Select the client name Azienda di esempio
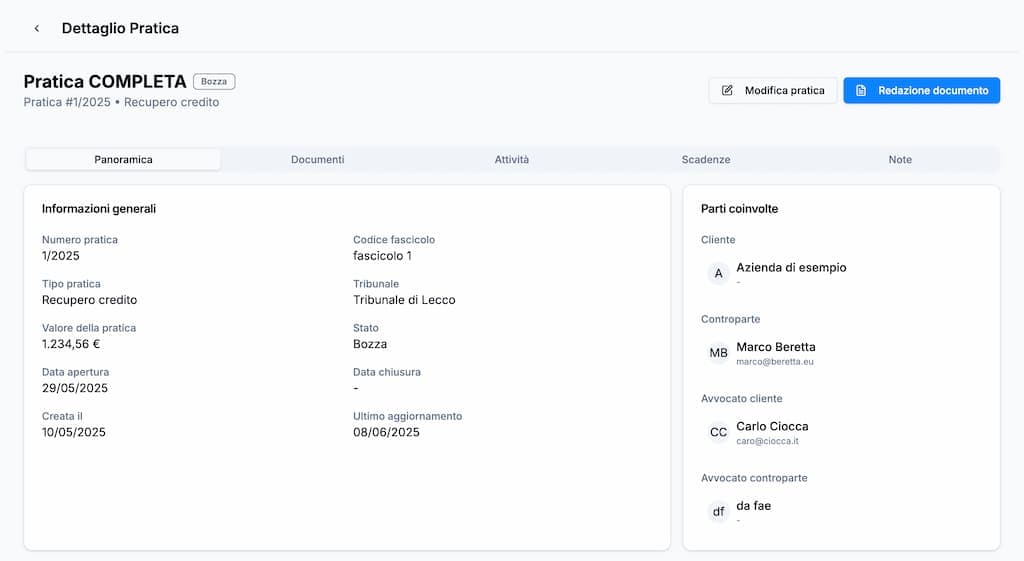This screenshot has width=1024, height=561. click(x=791, y=267)
